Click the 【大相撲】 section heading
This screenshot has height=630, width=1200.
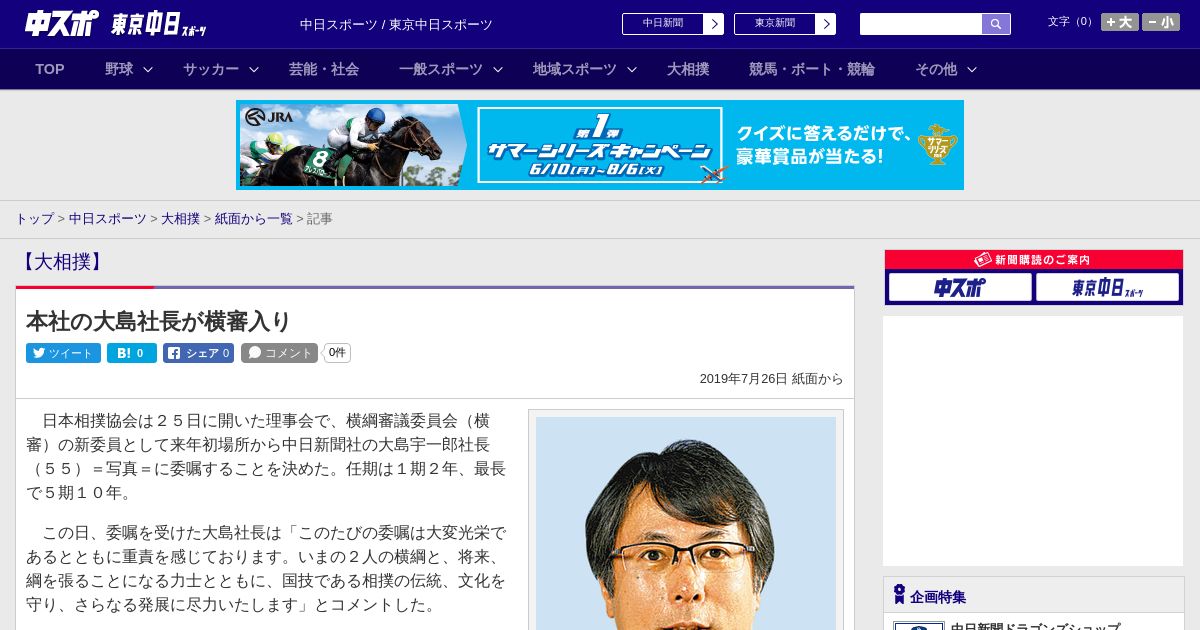(x=62, y=262)
